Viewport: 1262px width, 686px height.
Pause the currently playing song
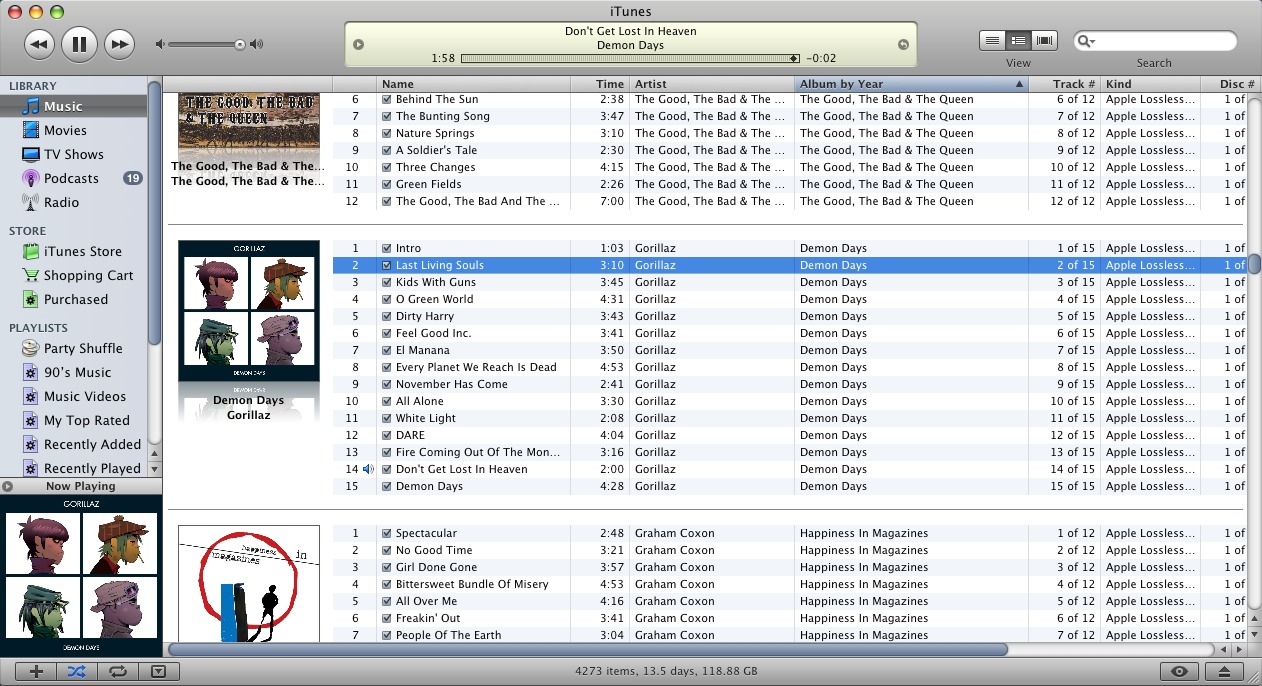point(79,43)
